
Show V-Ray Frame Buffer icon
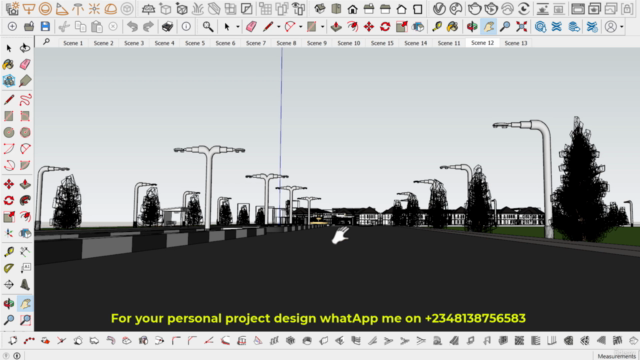click(578, 9)
